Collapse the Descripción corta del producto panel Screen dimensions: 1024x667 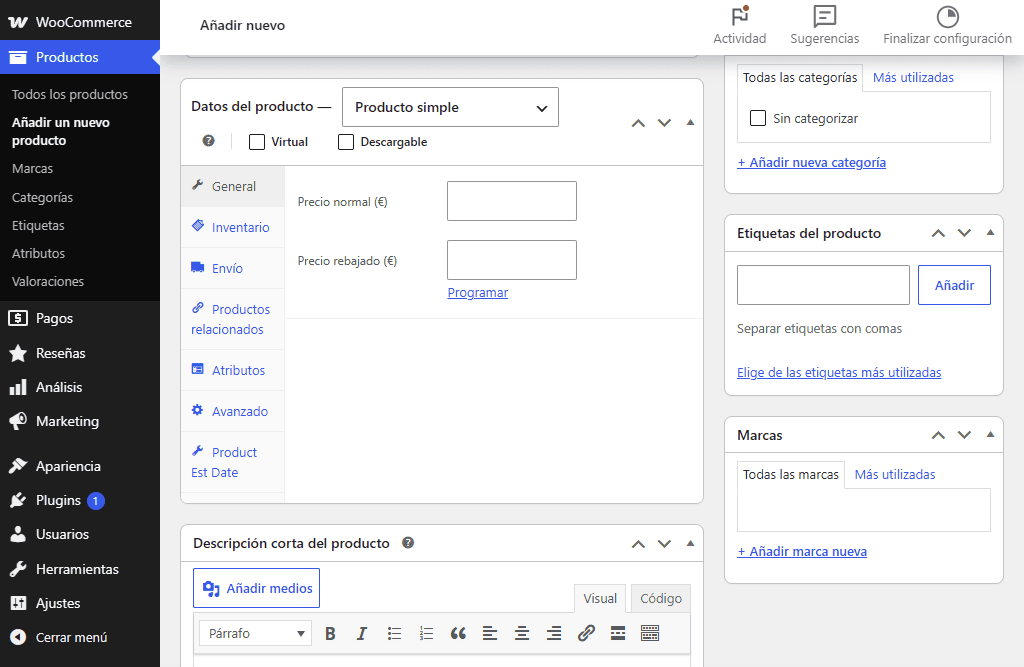690,544
